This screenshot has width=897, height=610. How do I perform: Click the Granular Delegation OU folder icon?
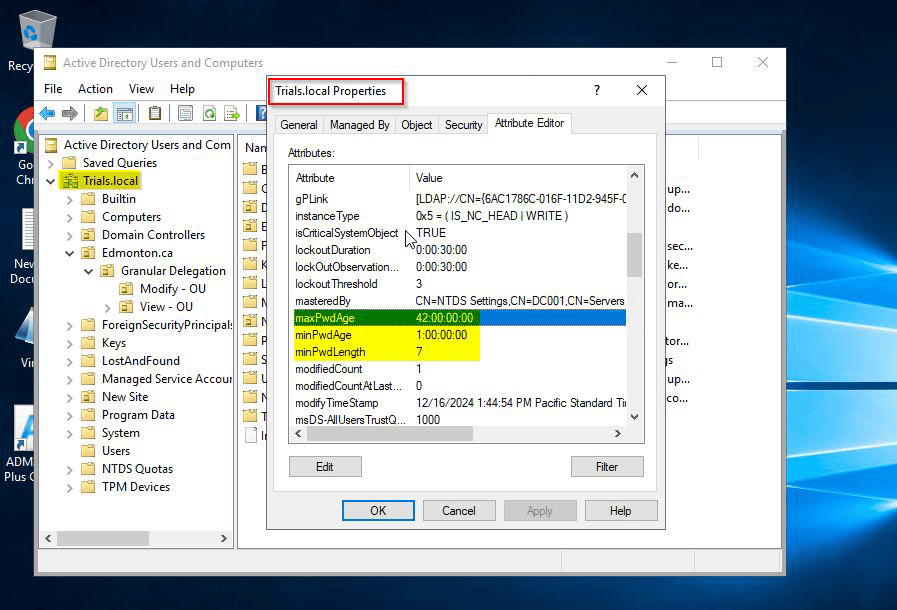[x=107, y=271]
